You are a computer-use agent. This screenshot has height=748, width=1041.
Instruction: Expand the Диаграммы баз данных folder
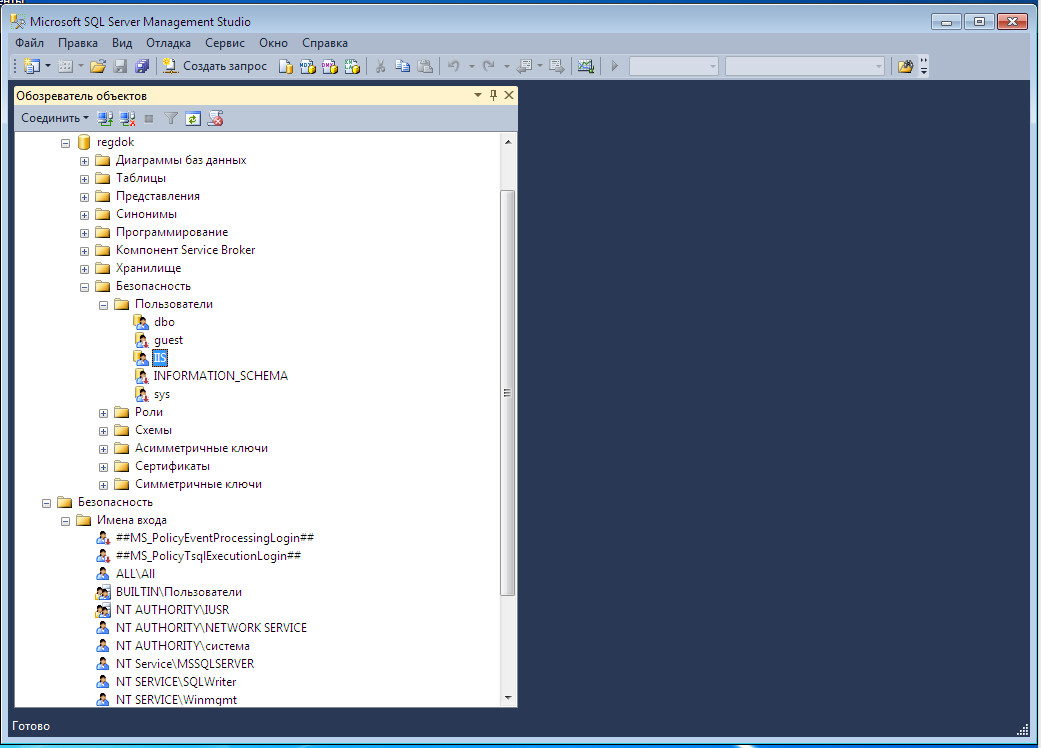coord(84,161)
